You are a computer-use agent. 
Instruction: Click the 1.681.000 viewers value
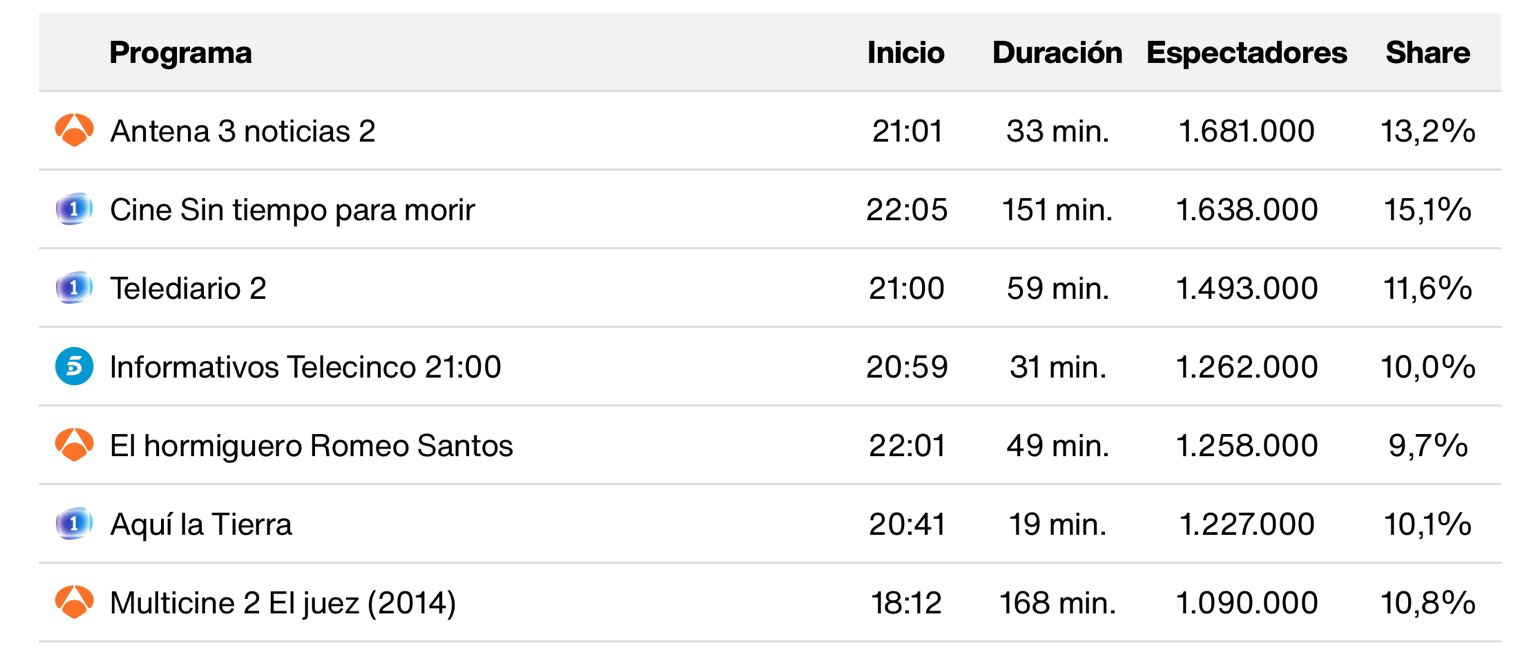(x=1246, y=131)
